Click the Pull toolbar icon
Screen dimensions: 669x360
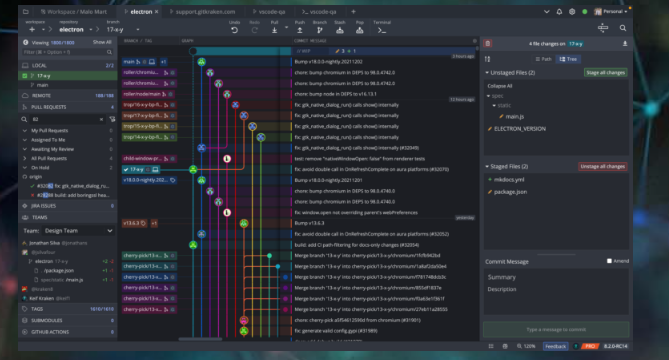tap(274, 30)
